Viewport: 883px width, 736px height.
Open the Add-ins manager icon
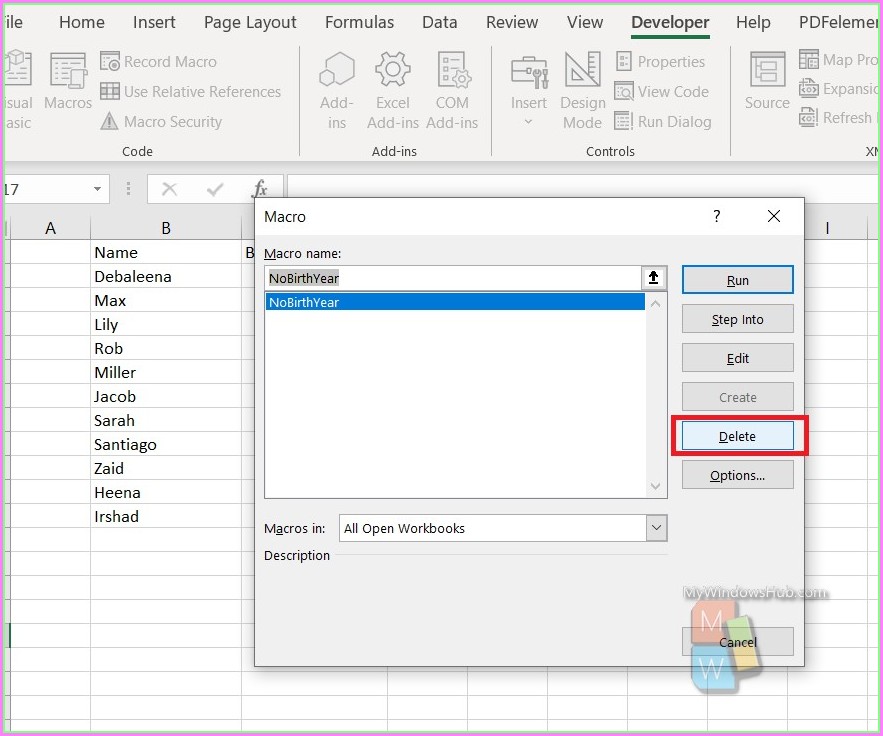(337, 70)
